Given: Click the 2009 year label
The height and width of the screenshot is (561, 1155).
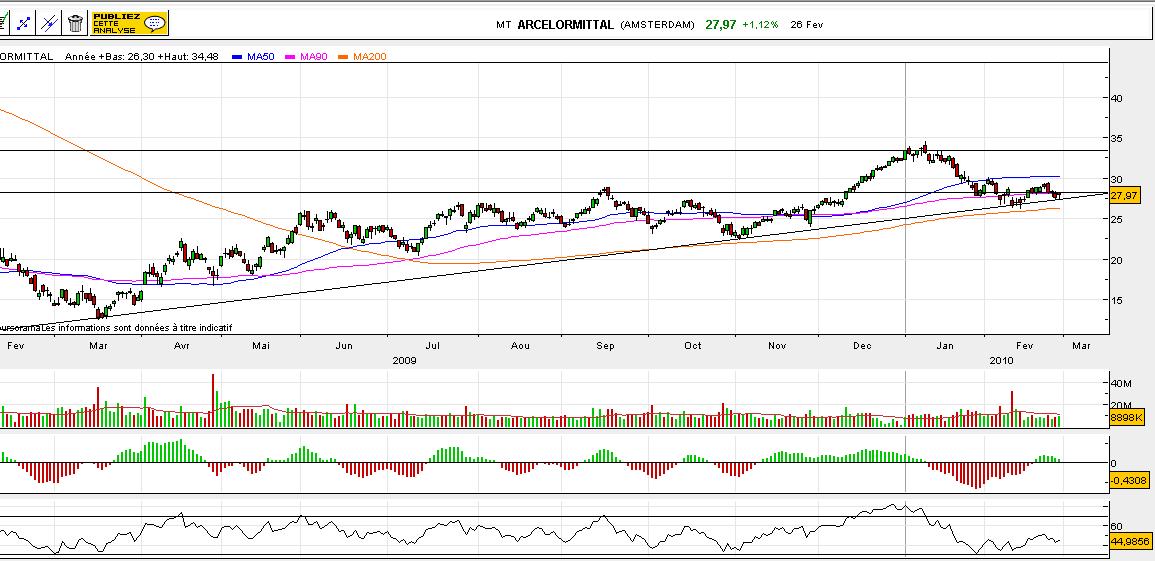Looking at the screenshot, I should pos(404,360).
